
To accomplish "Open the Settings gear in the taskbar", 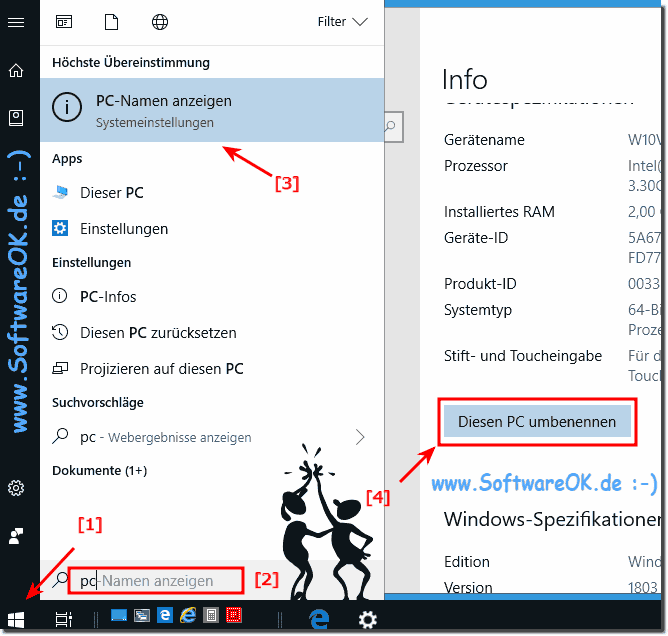I will 368,620.
